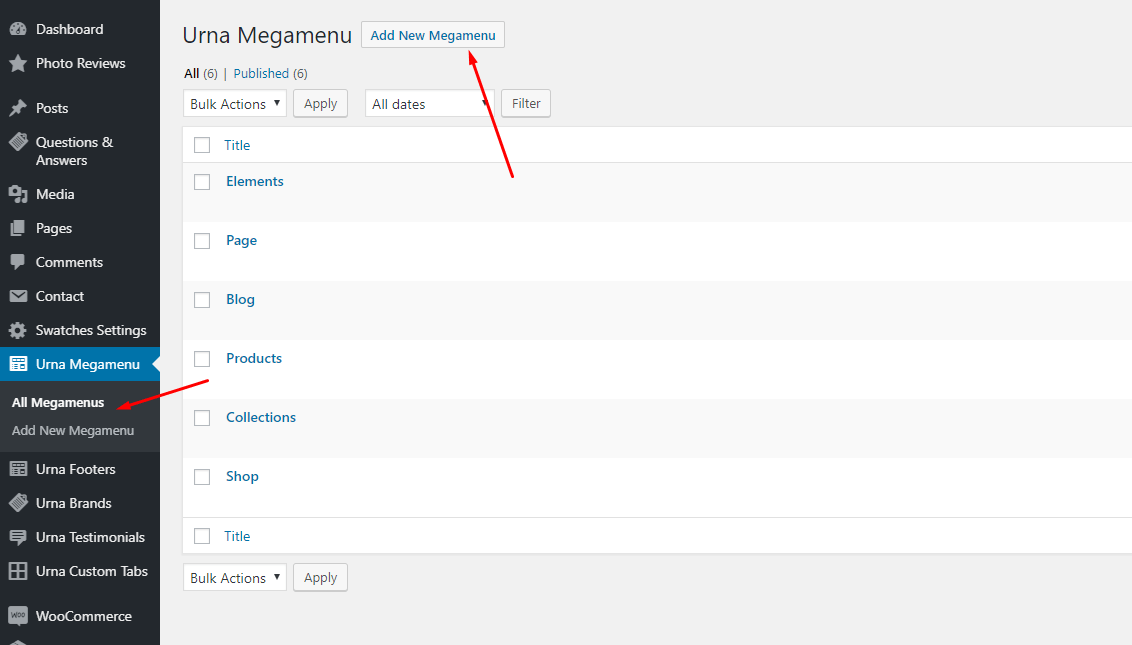Open All Megamenus submenu item
Viewport: 1132px width, 645px height.
(58, 402)
